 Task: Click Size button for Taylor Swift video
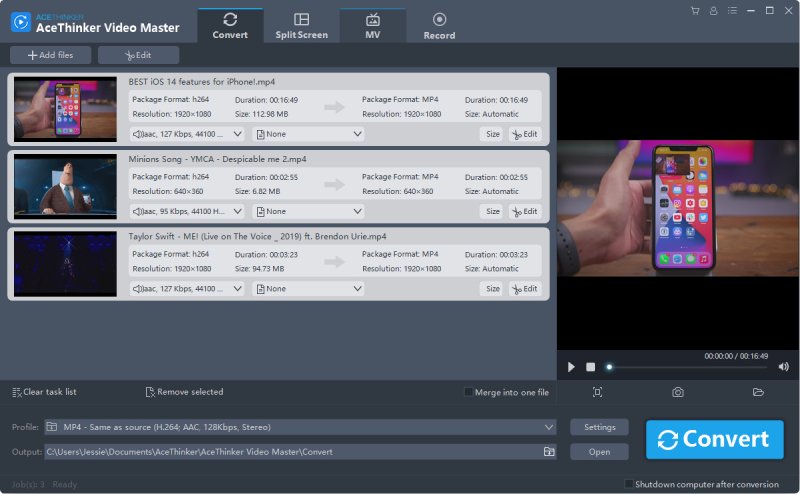click(x=492, y=289)
